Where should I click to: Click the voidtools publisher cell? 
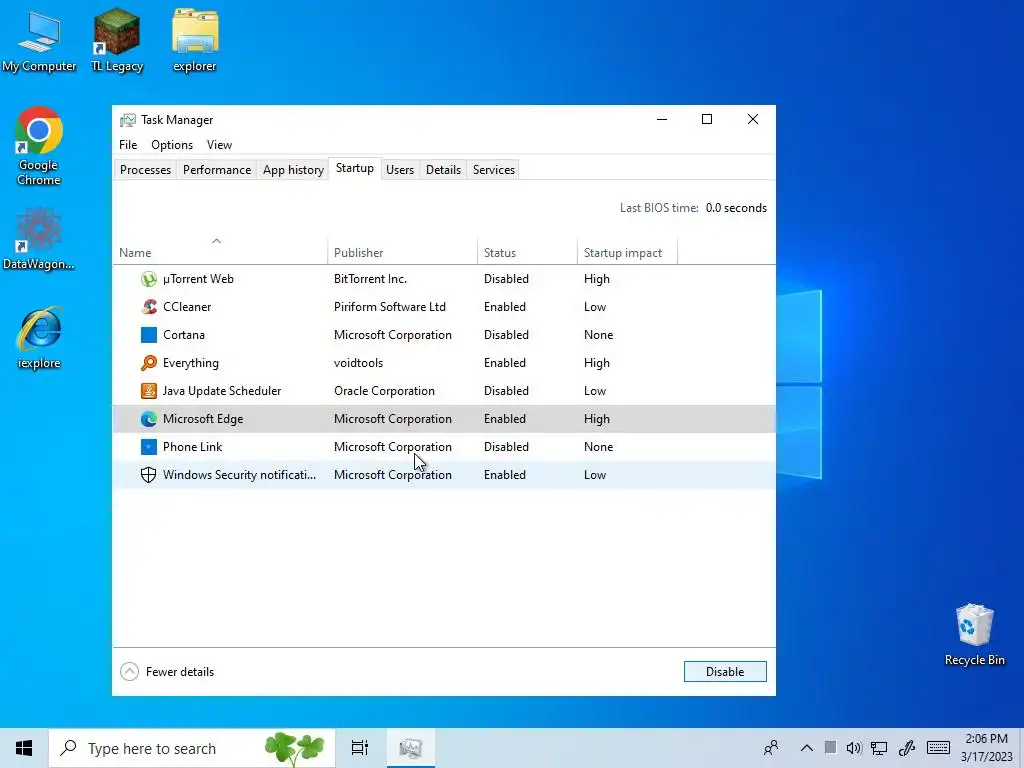[359, 363]
